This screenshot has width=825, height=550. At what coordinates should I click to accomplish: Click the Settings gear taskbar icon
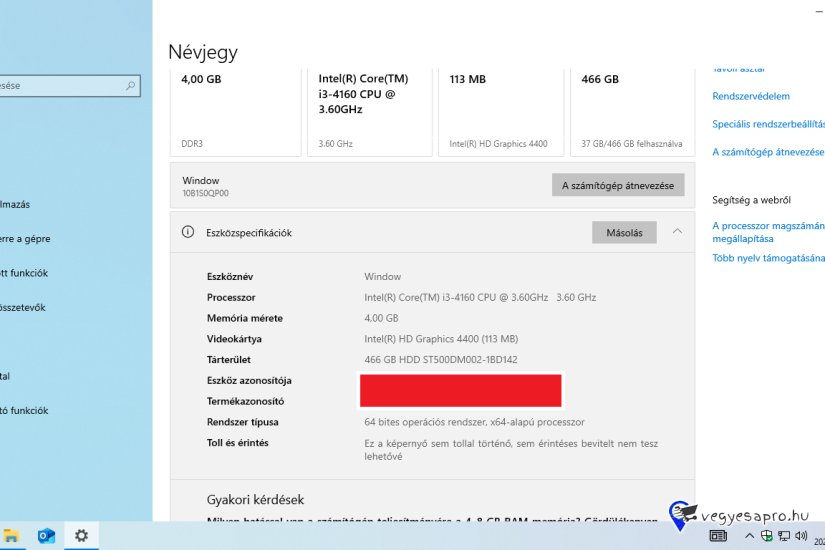pos(81,536)
